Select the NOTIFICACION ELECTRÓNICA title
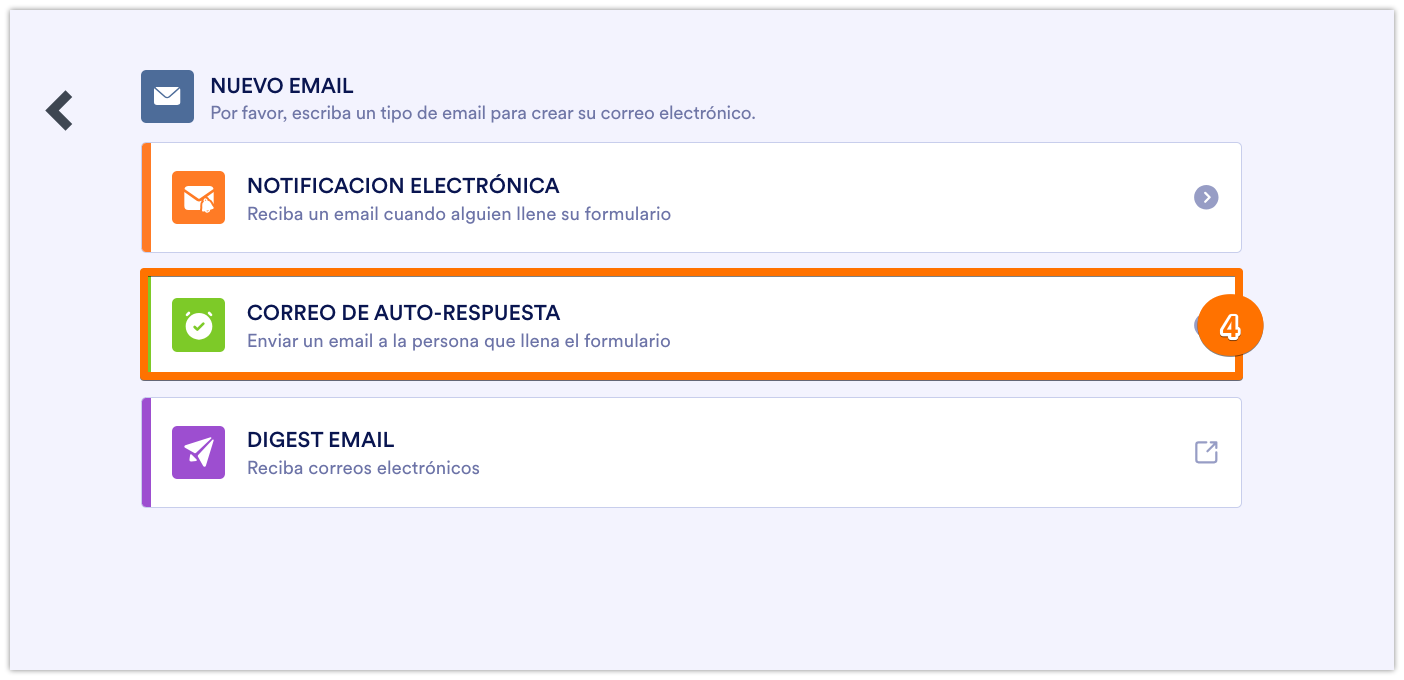 pyautogui.click(x=403, y=186)
